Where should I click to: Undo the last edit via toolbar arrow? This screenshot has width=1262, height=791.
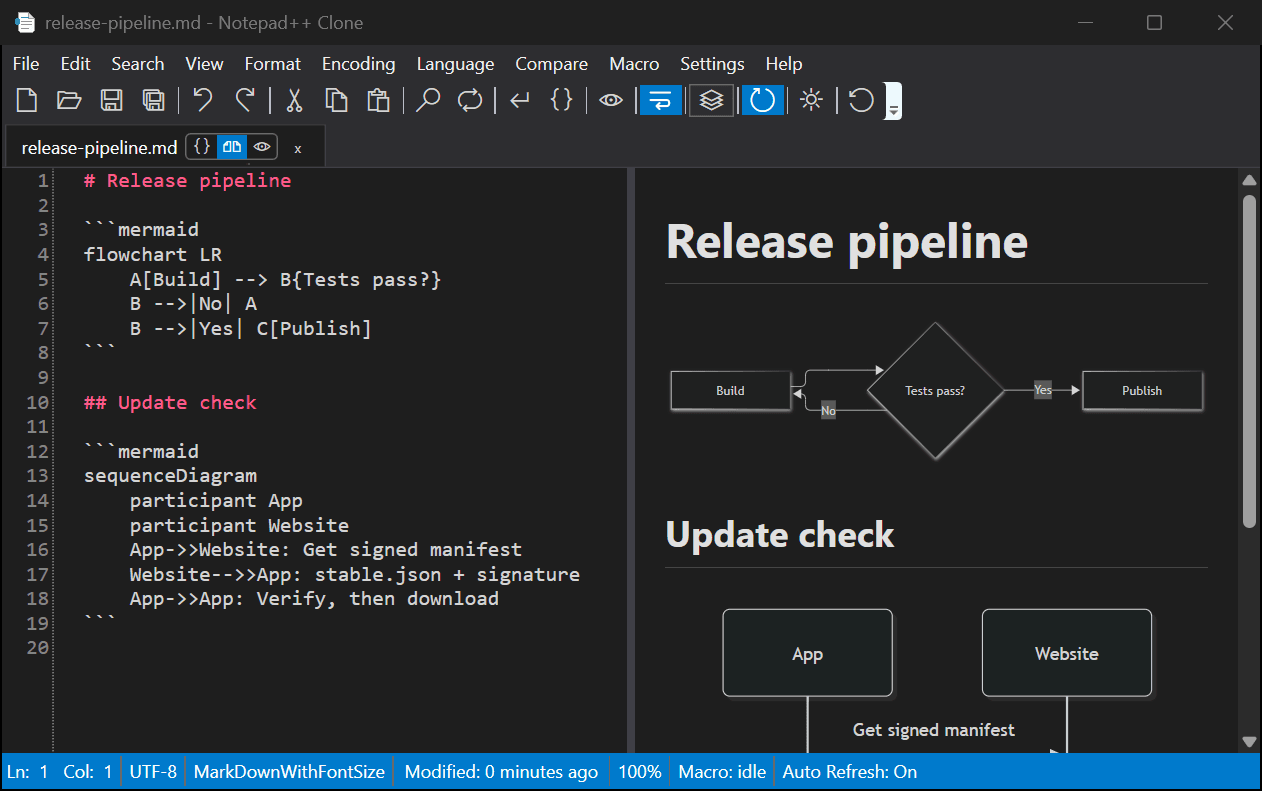(x=203, y=100)
